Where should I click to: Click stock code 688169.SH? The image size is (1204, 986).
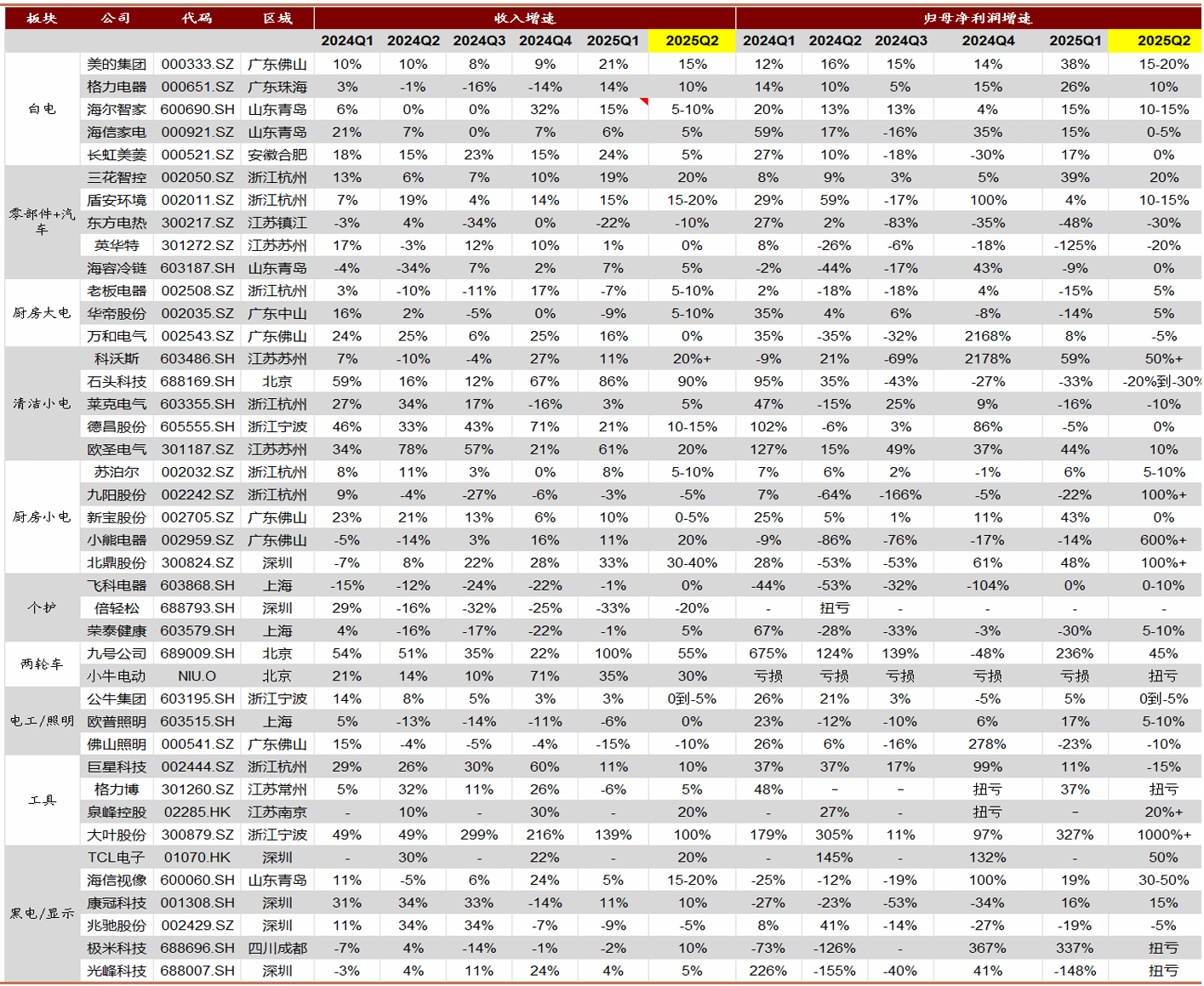197,381
